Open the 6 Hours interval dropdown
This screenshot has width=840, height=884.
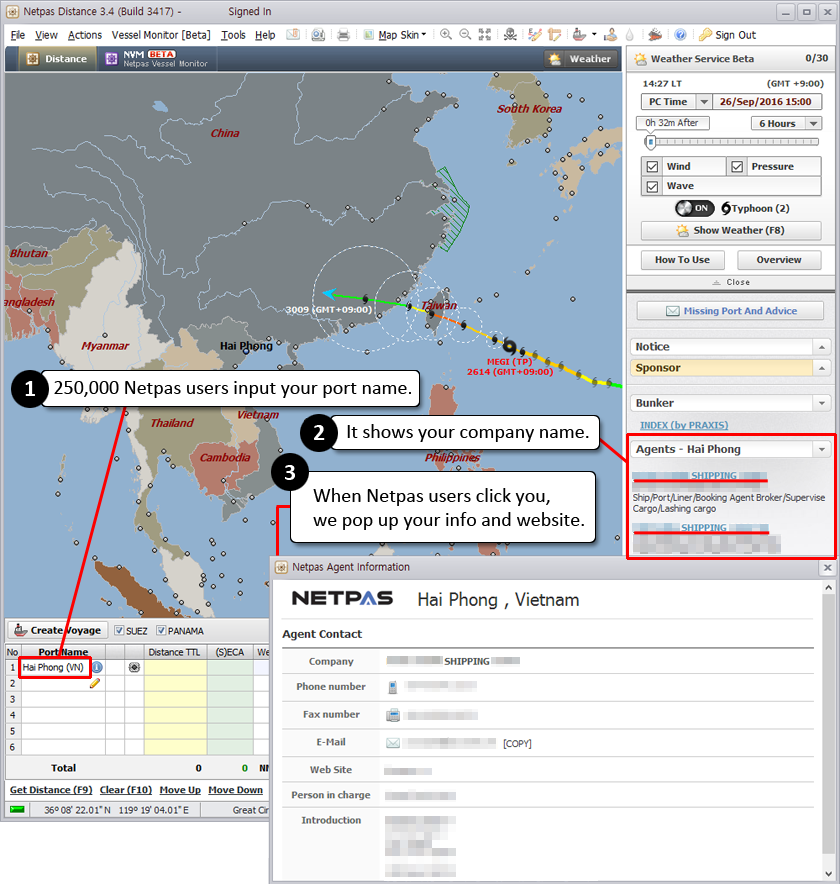coord(814,123)
